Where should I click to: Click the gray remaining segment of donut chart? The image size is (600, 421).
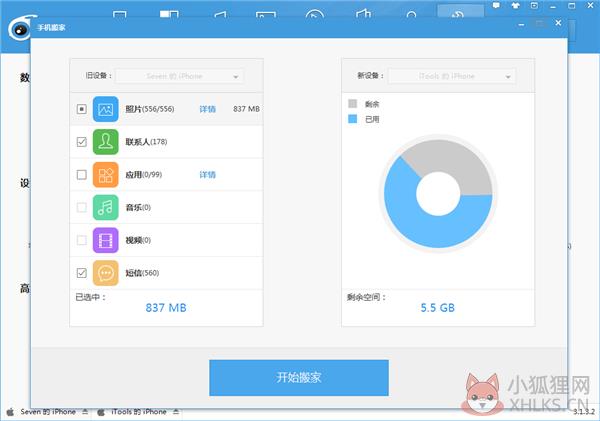coord(455,160)
